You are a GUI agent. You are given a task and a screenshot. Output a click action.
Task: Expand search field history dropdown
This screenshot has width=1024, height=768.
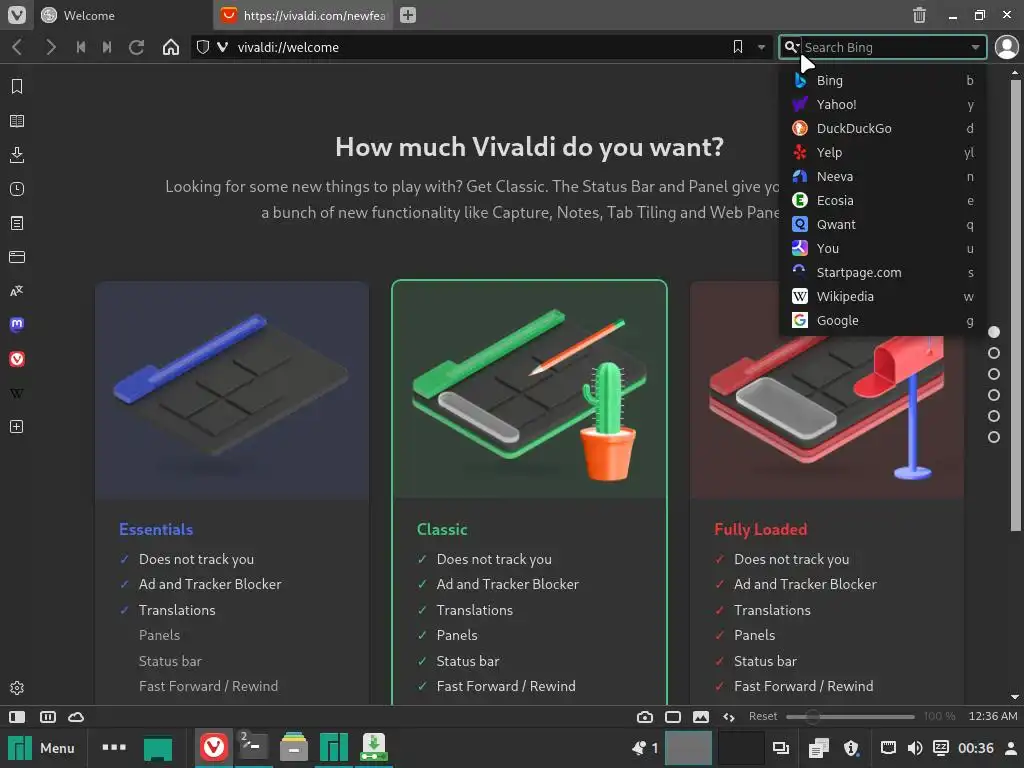pyautogui.click(x=975, y=47)
